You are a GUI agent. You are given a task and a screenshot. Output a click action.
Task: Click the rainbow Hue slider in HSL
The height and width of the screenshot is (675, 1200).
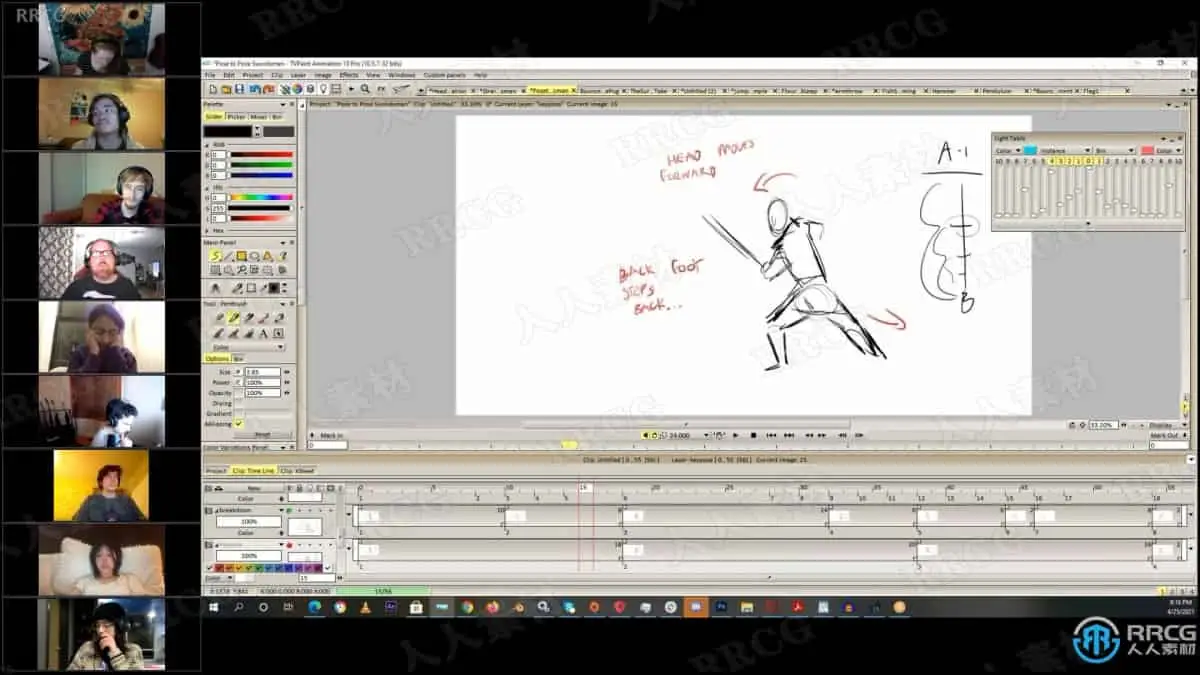[261, 197]
